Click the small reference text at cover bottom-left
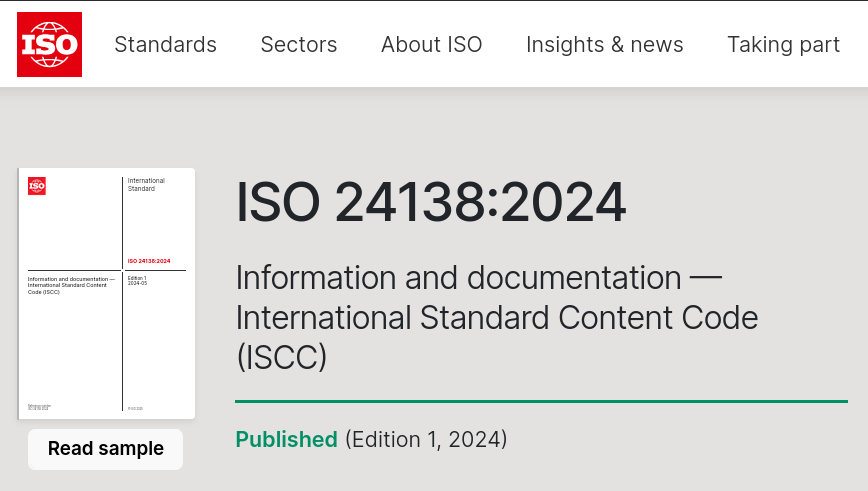The image size is (868, 491). point(39,407)
